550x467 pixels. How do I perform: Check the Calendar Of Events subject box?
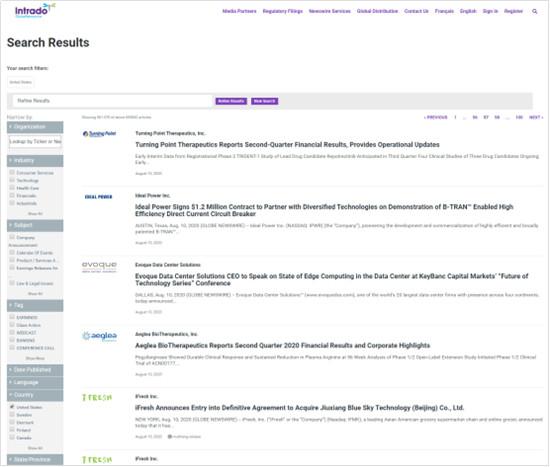pyautogui.click(x=12, y=252)
